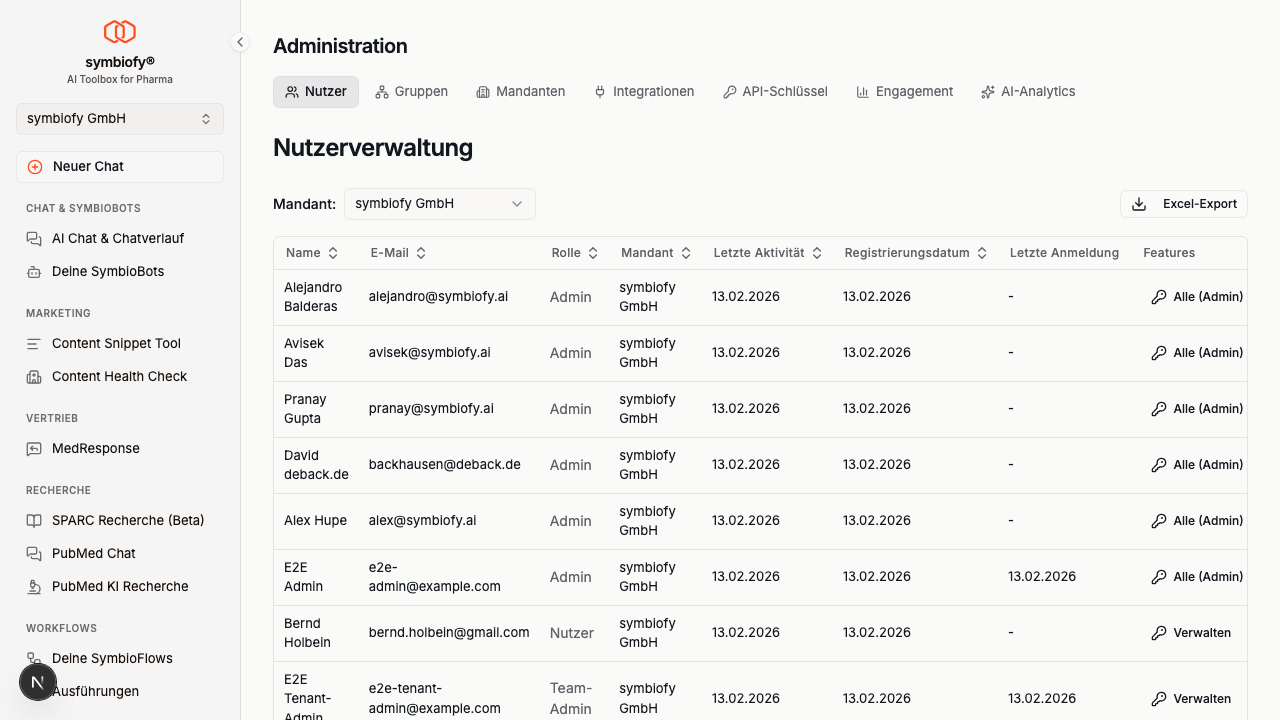Open Alle (Admin) features for Alejandro Balderas
Screen dimensions: 1280x720
click(x=1197, y=296)
